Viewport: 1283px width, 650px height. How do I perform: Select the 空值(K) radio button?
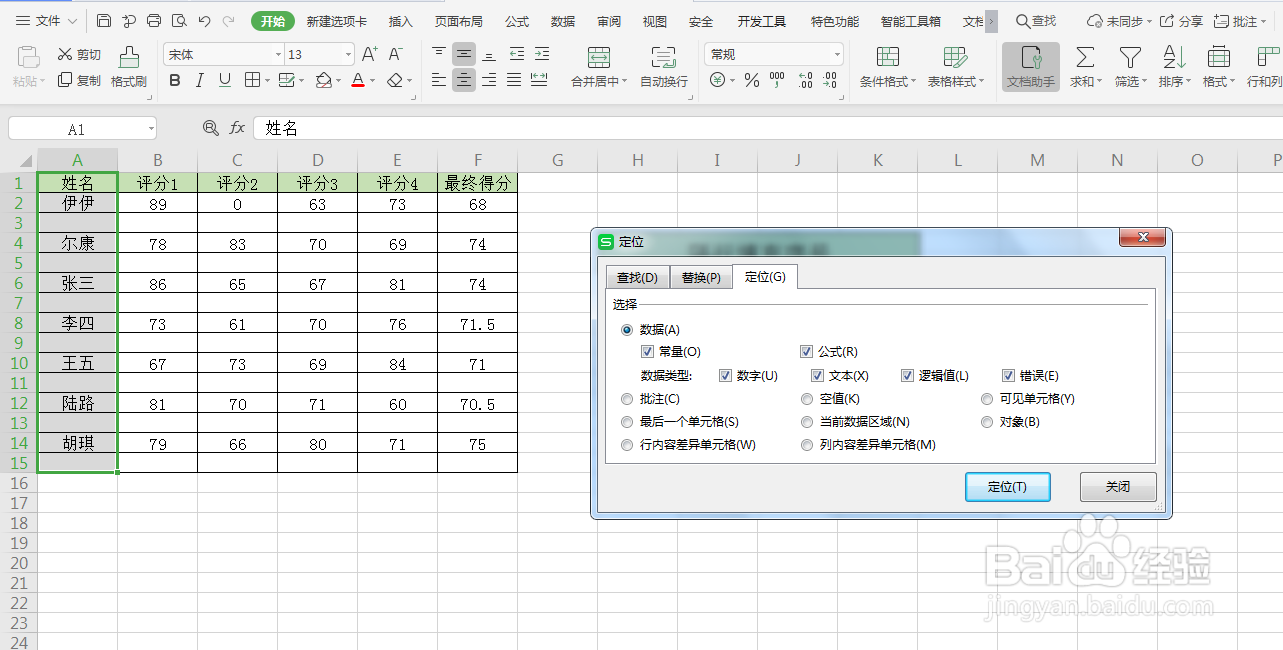point(807,398)
